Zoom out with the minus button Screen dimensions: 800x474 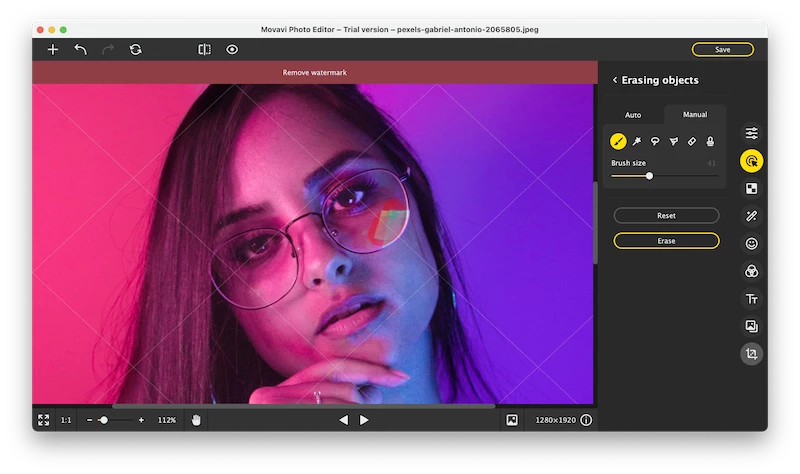tap(89, 420)
